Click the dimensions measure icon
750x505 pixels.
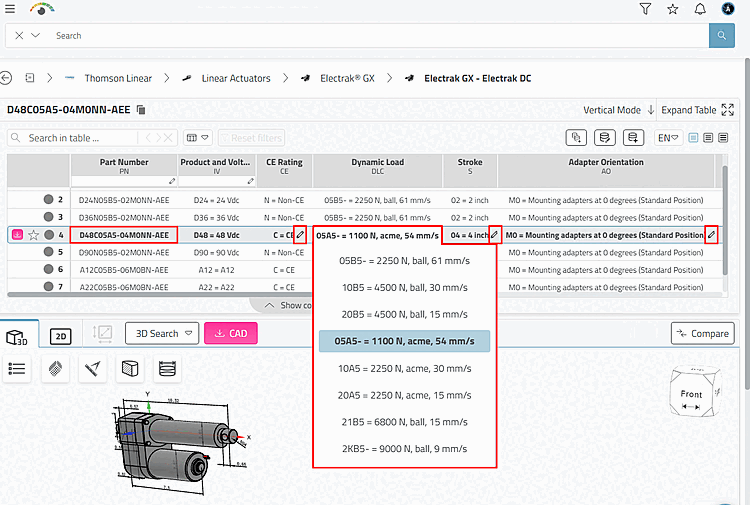pos(102,333)
